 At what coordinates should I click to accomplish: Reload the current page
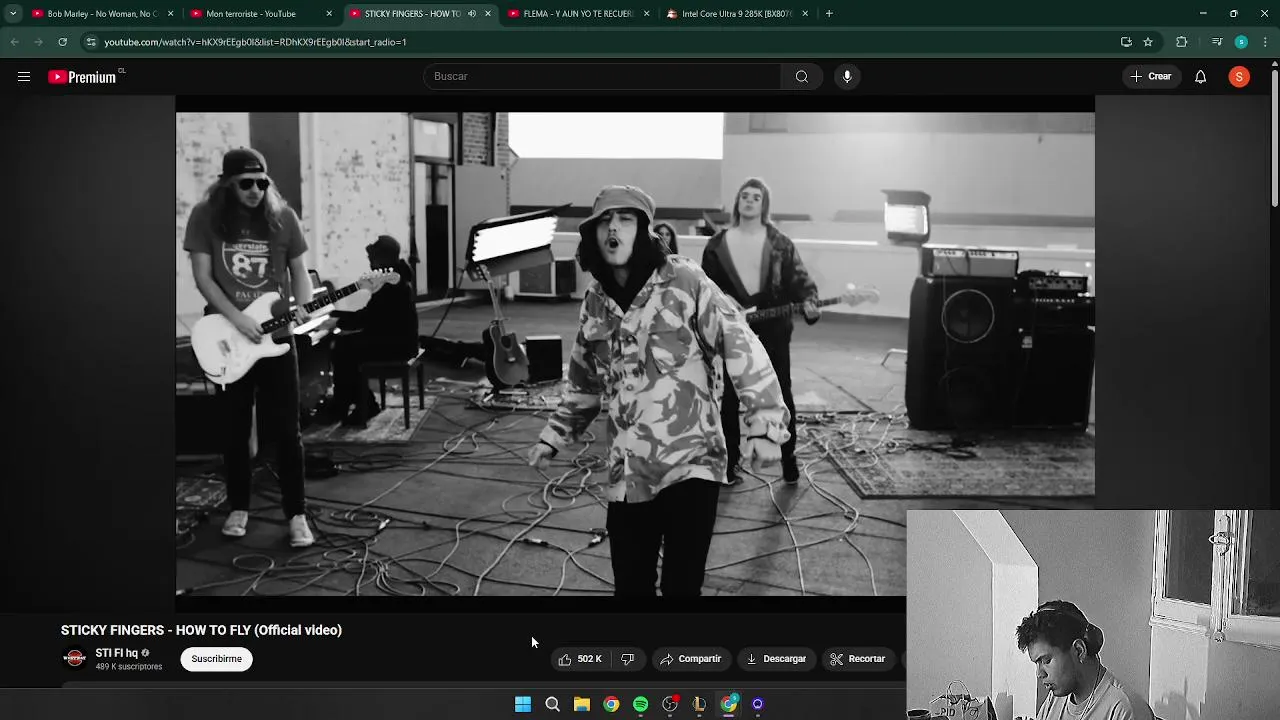coord(62,42)
